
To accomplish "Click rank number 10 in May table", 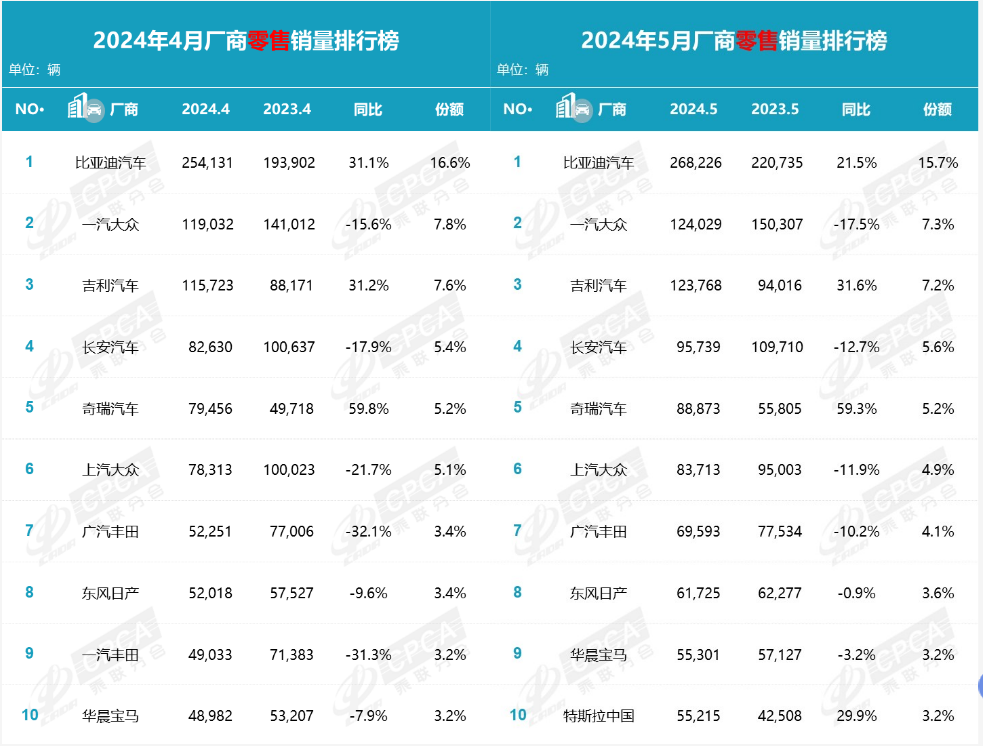I will click(x=517, y=715).
